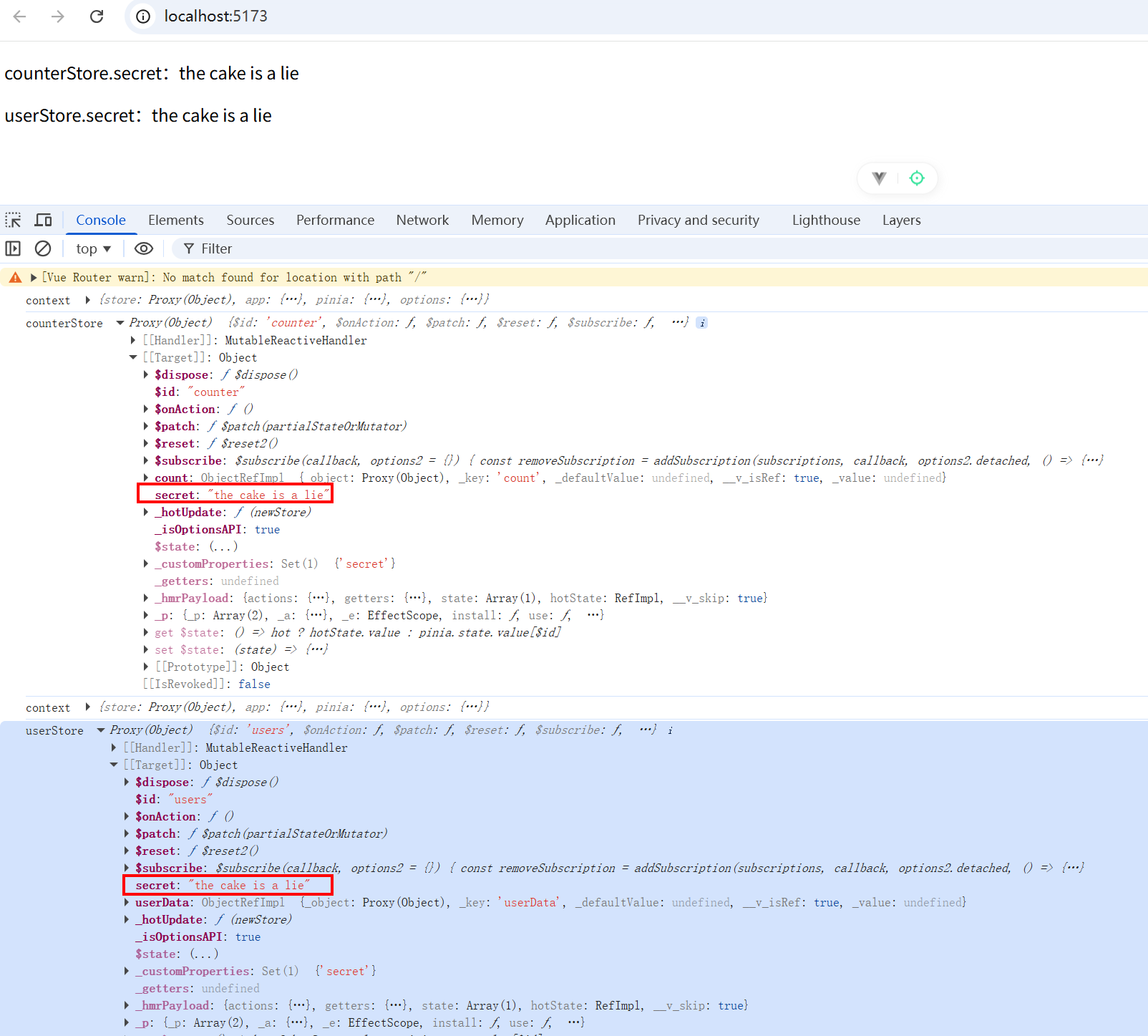1148x1036 pixels.
Task: Expand counterStore [[Prototype]] entry
Action: pyautogui.click(x=146, y=667)
